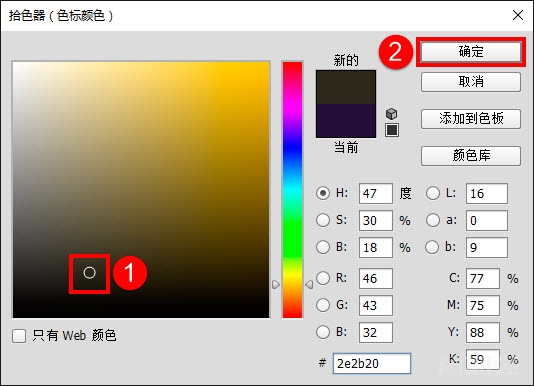This screenshot has width=534, height=386.
Task: Select the L lightness radio button
Action: point(433,193)
